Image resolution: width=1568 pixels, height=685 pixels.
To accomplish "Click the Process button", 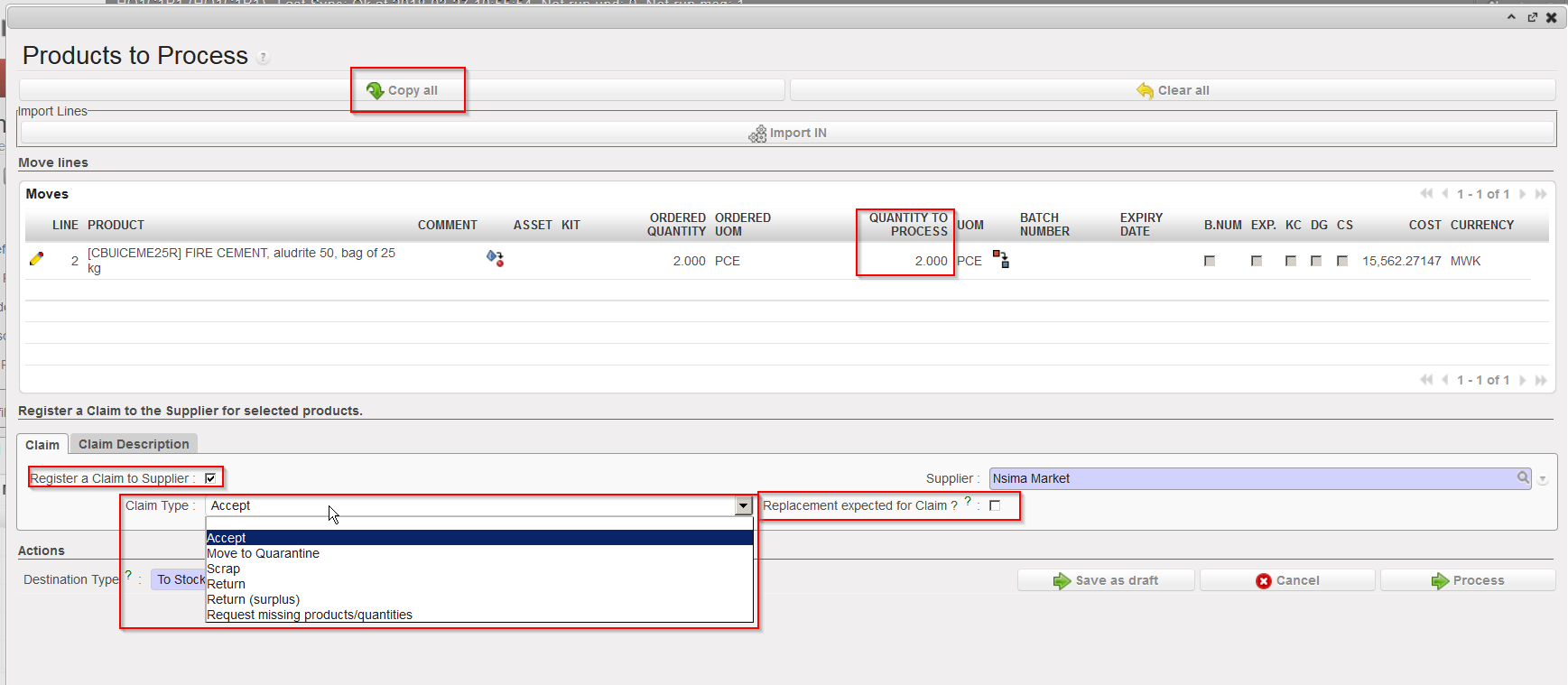I will (1467, 580).
